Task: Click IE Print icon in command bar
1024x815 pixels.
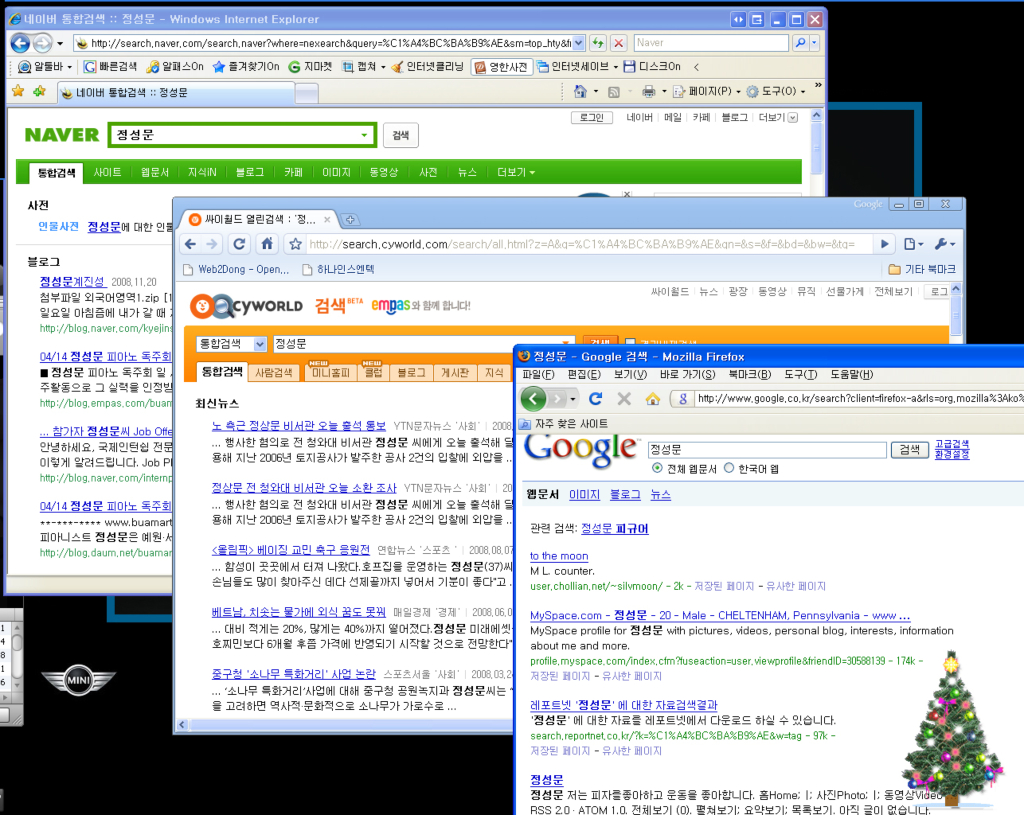Action: [x=648, y=91]
